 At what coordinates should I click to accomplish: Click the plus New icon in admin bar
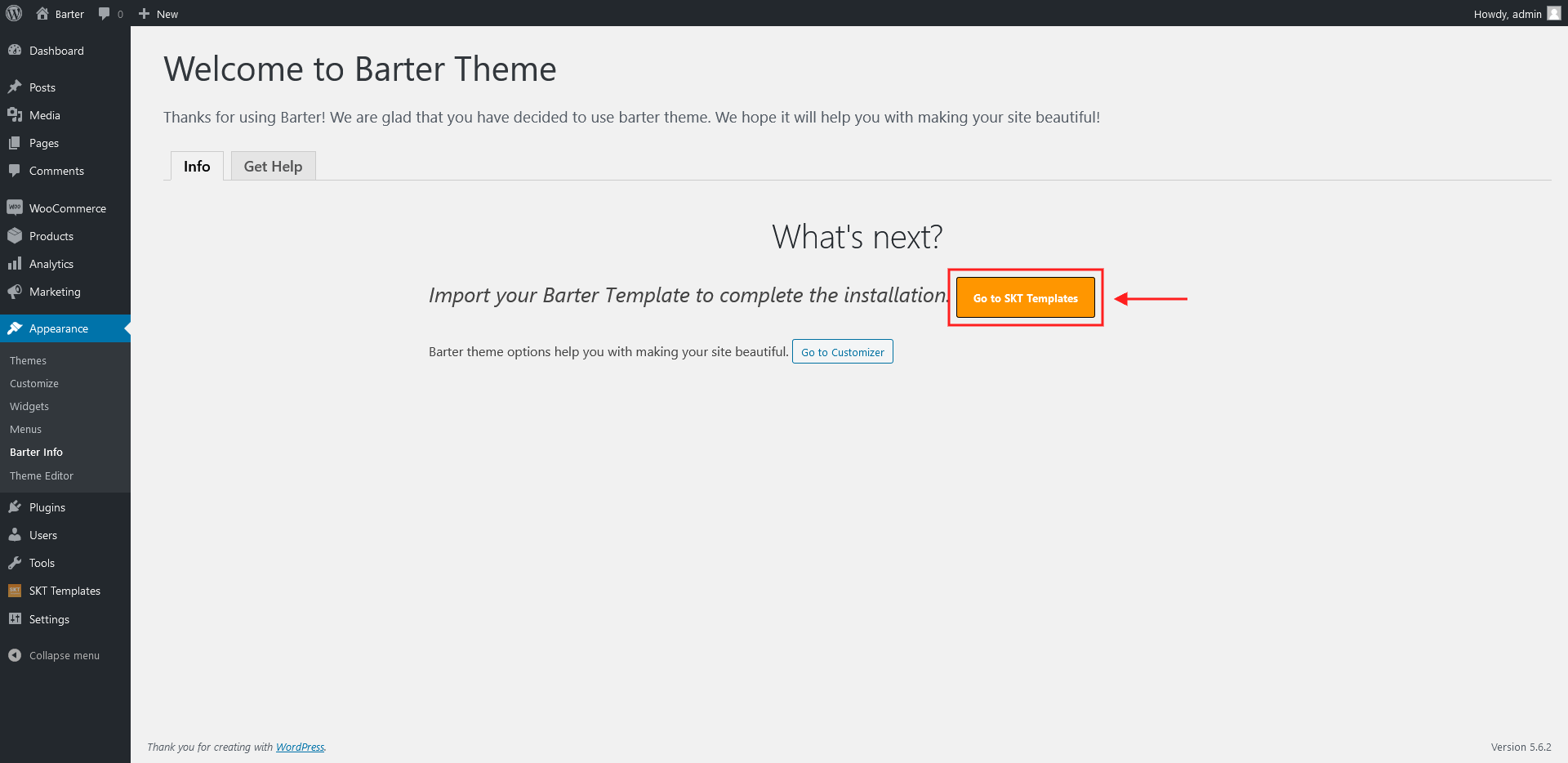tap(144, 14)
